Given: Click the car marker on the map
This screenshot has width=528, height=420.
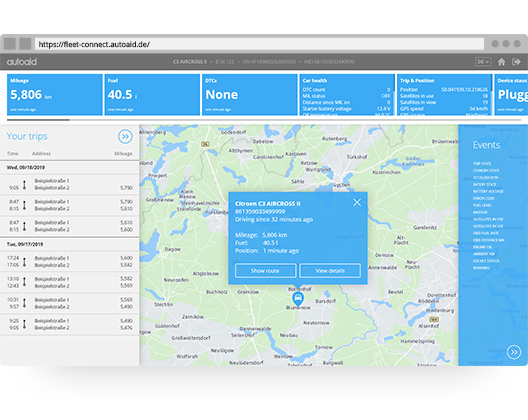Looking at the screenshot, I should tap(298, 298).
